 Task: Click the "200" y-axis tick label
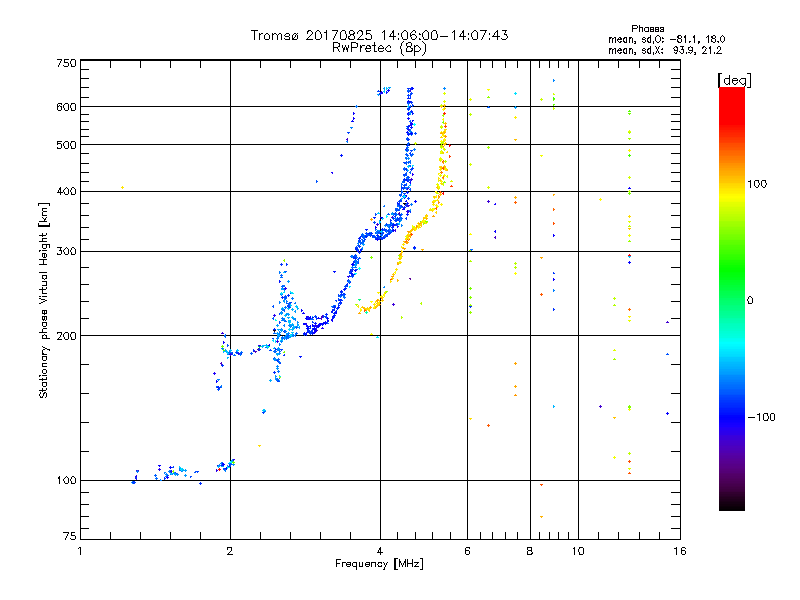point(66,336)
